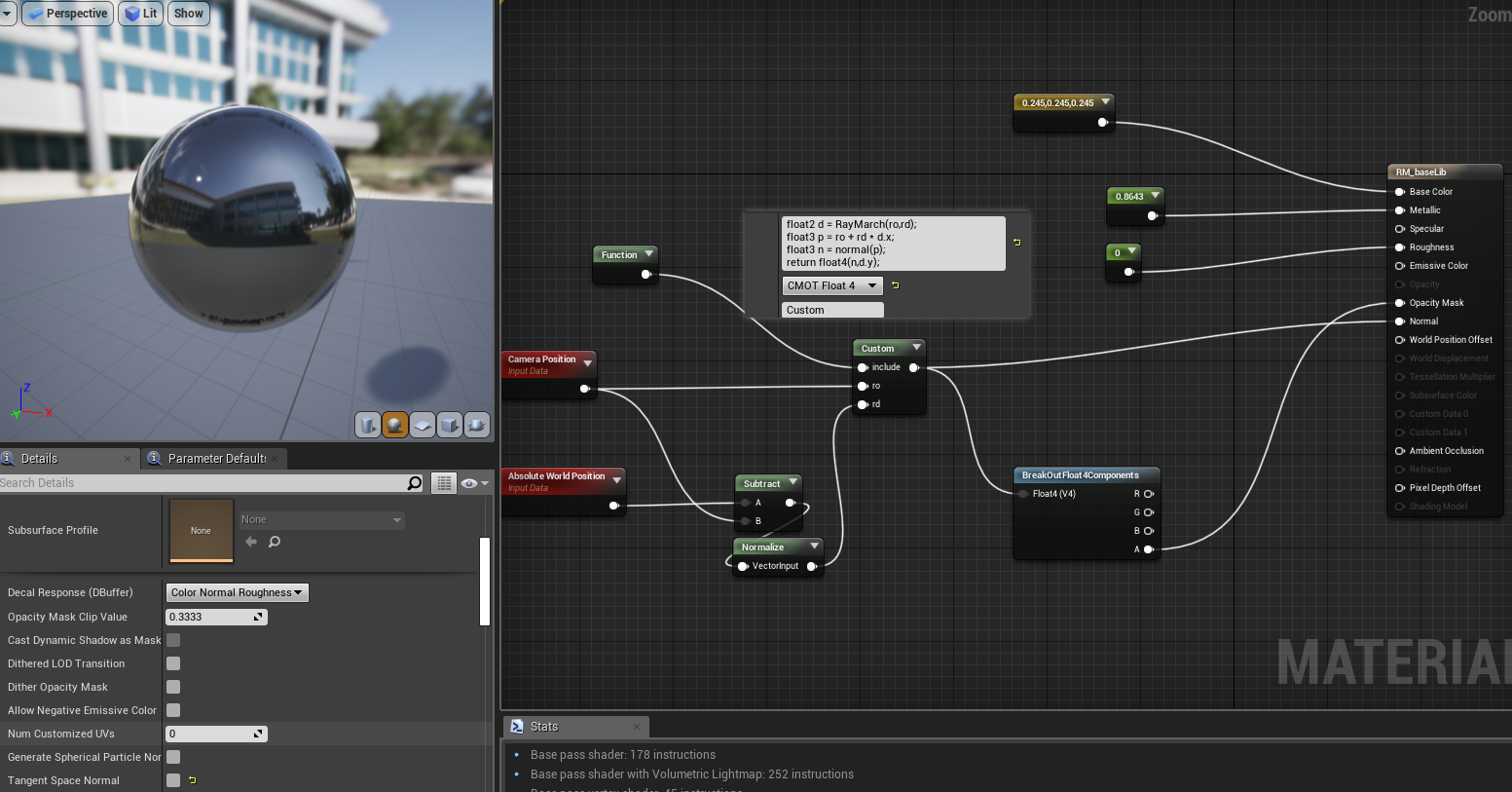Change preview mesh to the plane shape
This screenshot has height=792, width=1512.
tap(422, 425)
